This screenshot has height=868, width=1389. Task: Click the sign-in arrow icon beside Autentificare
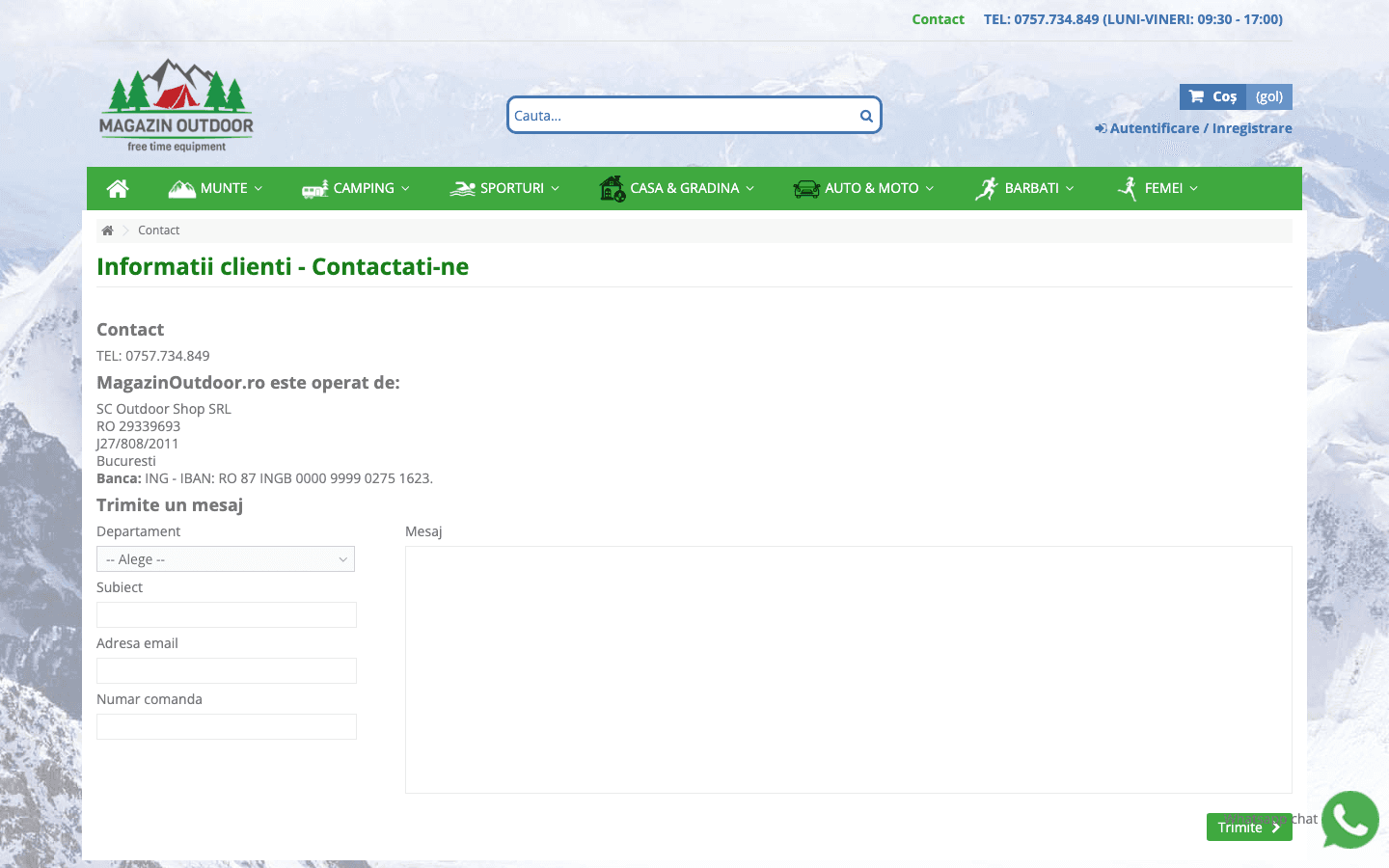point(1101,128)
